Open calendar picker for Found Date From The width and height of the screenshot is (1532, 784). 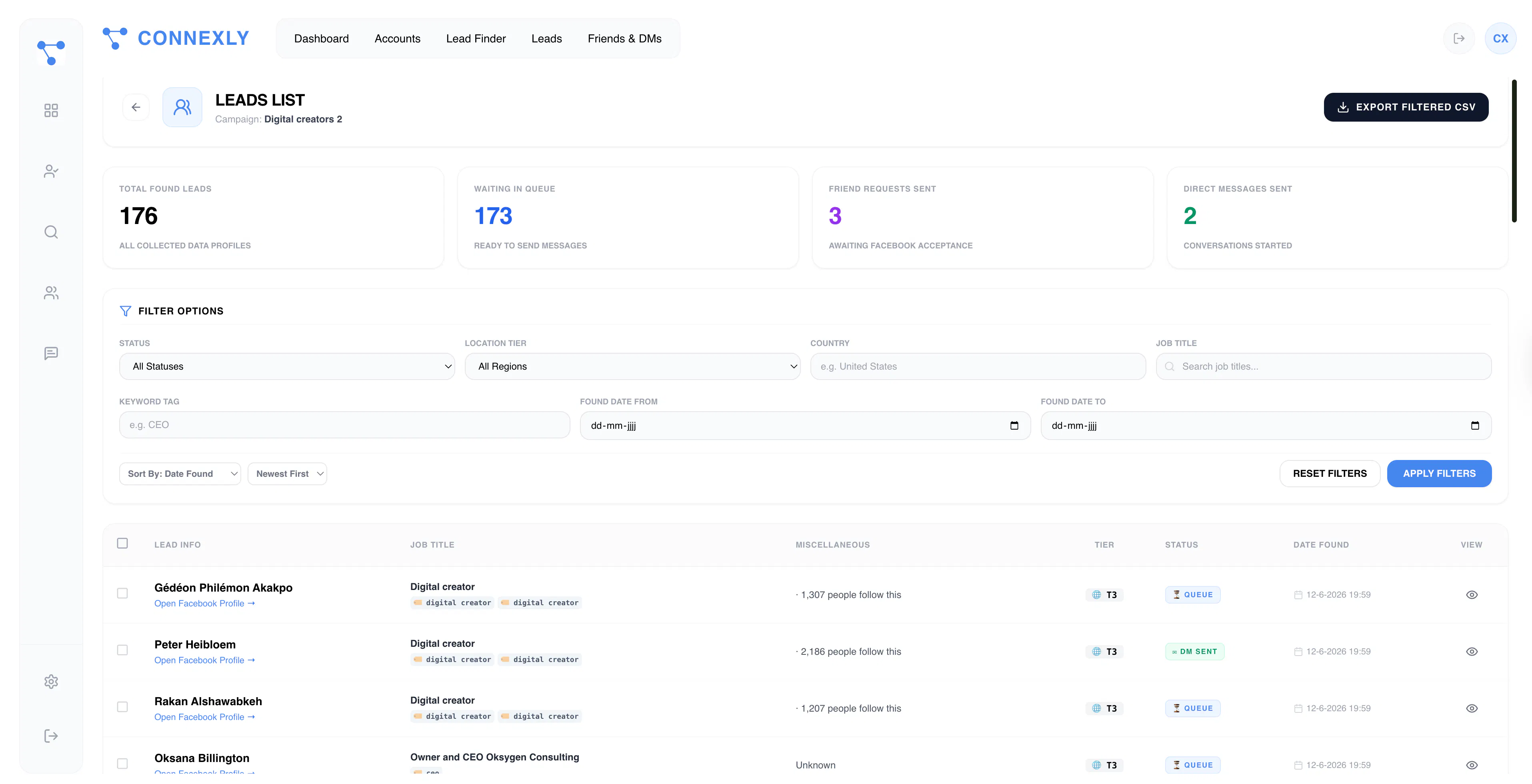click(1014, 425)
